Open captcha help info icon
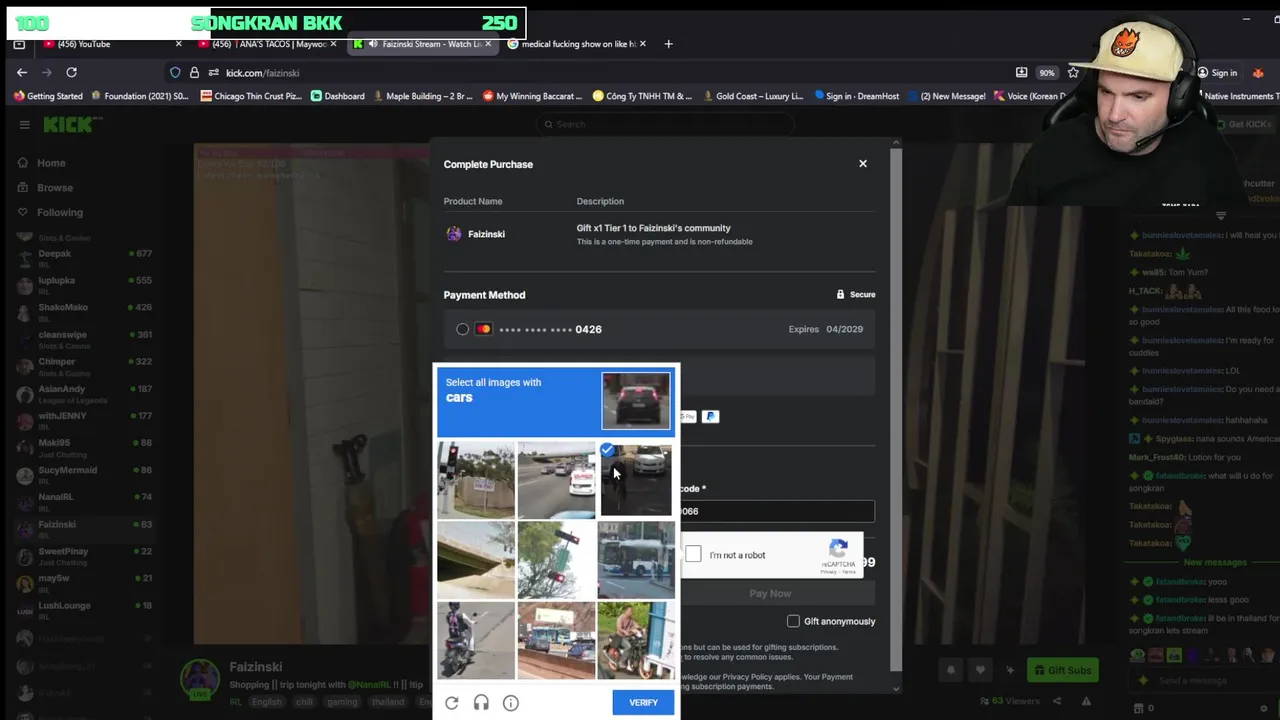The height and width of the screenshot is (720, 1280). (x=511, y=703)
